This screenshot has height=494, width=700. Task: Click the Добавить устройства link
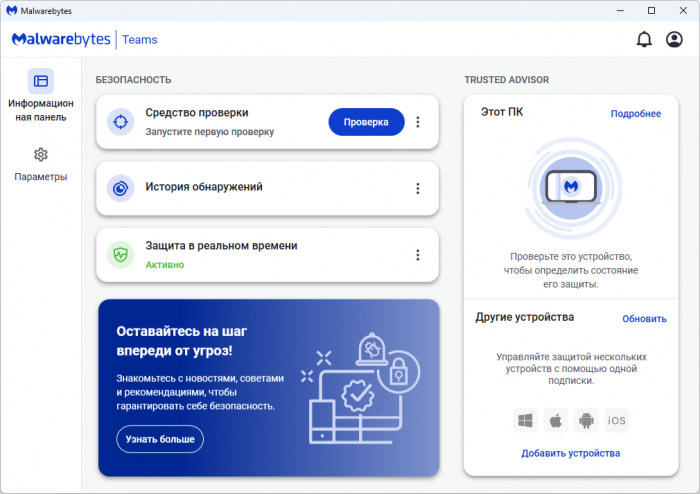pyautogui.click(x=570, y=453)
